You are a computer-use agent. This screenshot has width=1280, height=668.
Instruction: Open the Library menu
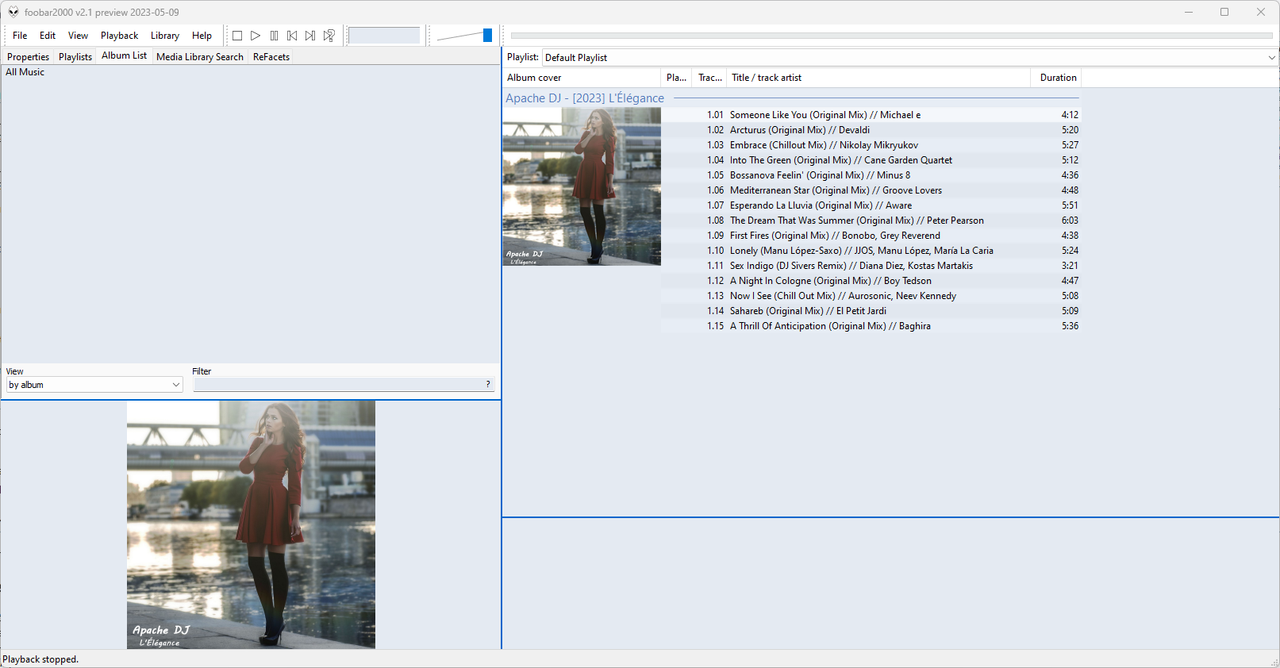(165, 36)
